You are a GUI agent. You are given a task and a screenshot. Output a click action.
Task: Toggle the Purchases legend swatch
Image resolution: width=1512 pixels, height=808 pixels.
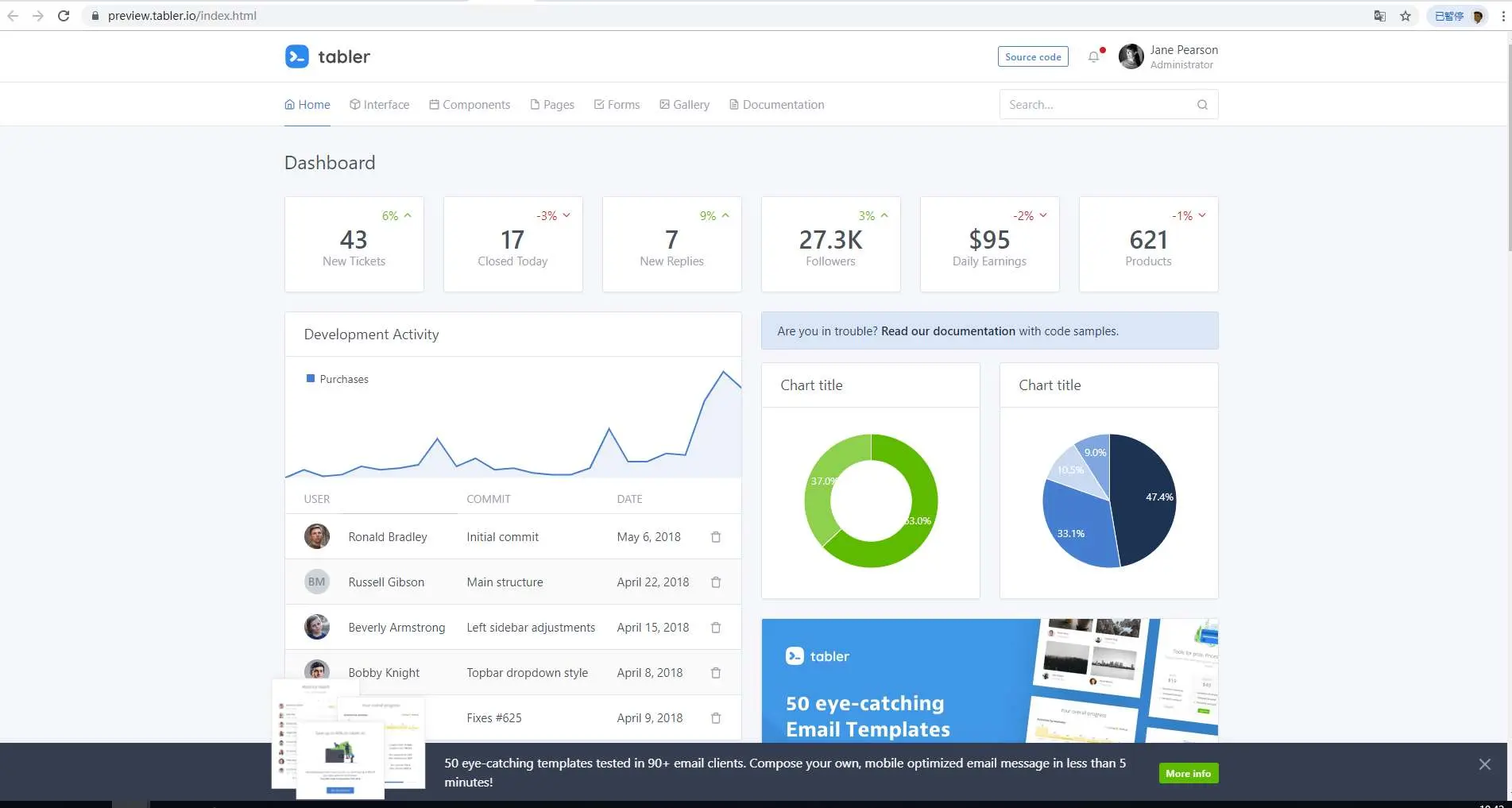pos(311,379)
